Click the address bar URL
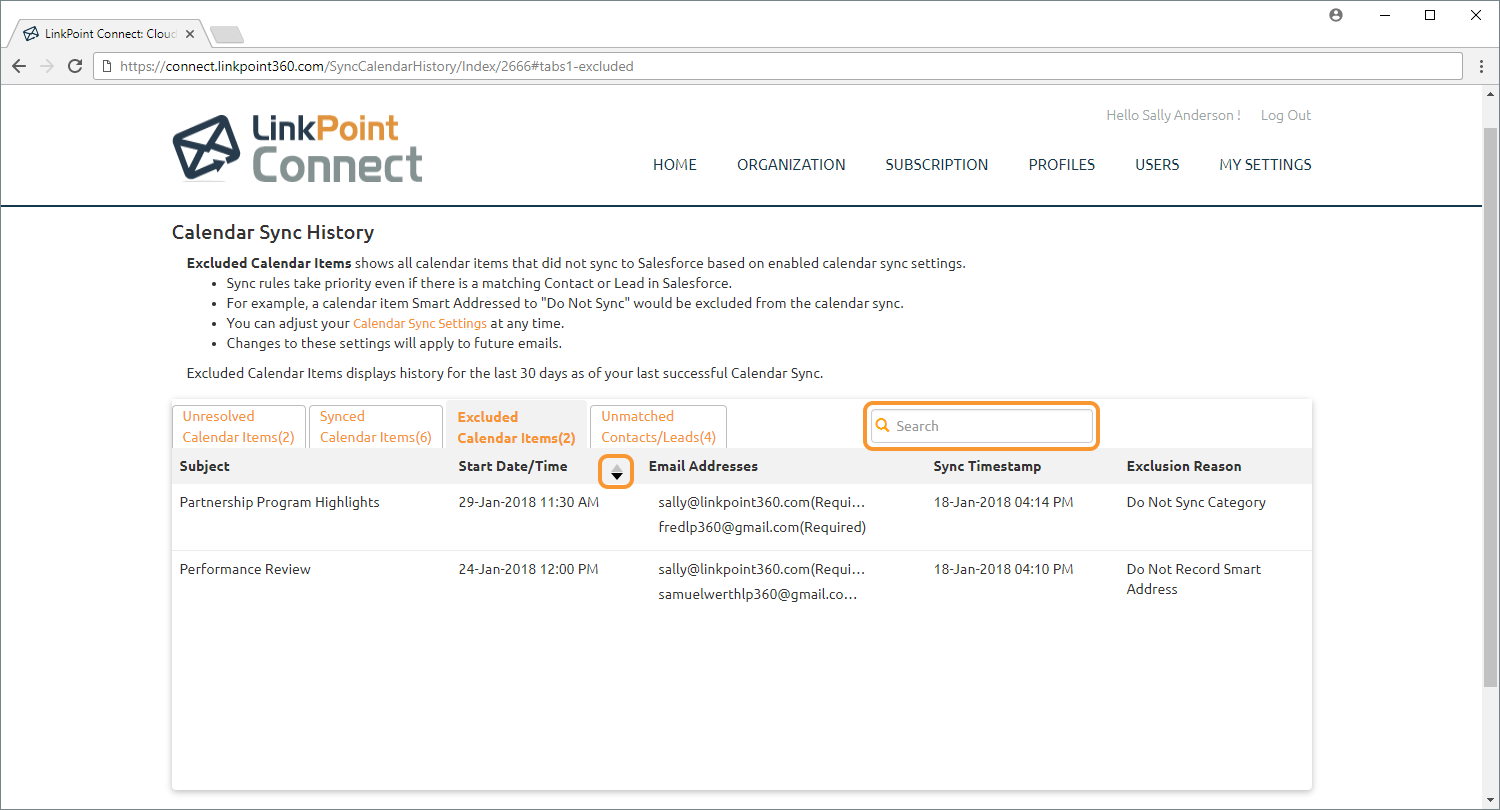This screenshot has width=1500, height=810. 376,66
